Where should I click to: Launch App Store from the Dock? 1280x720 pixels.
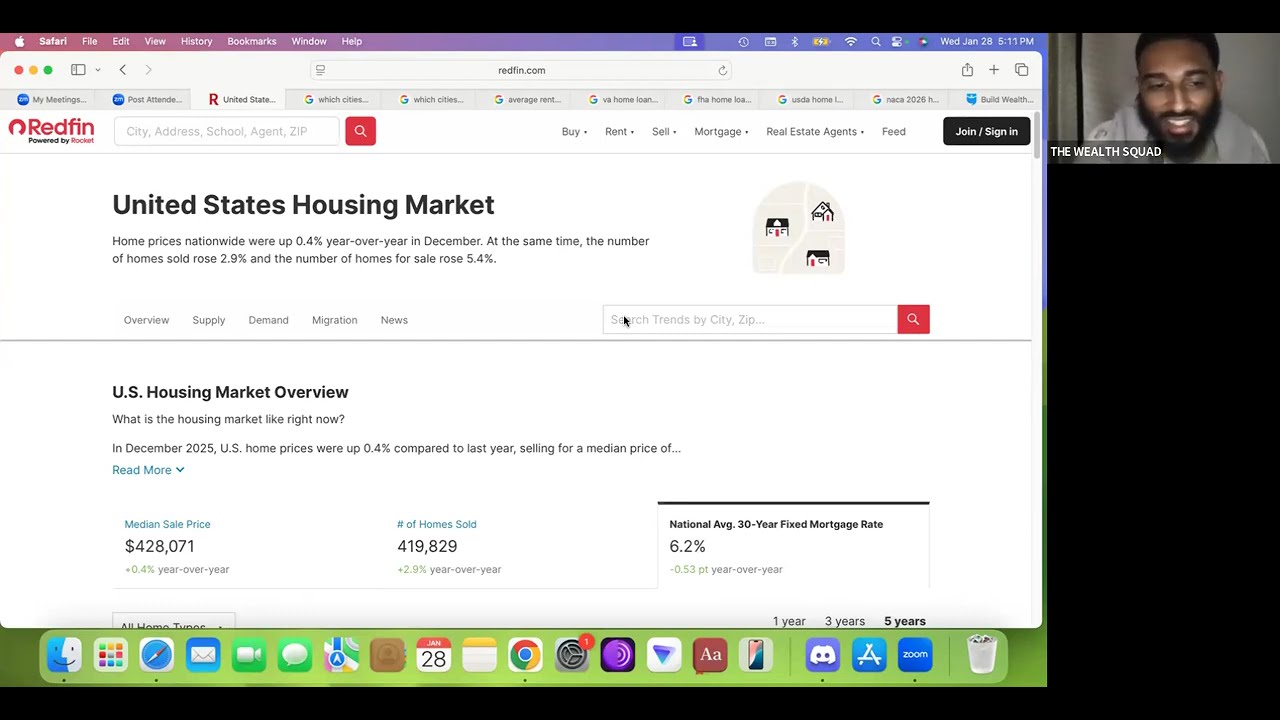click(x=869, y=656)
